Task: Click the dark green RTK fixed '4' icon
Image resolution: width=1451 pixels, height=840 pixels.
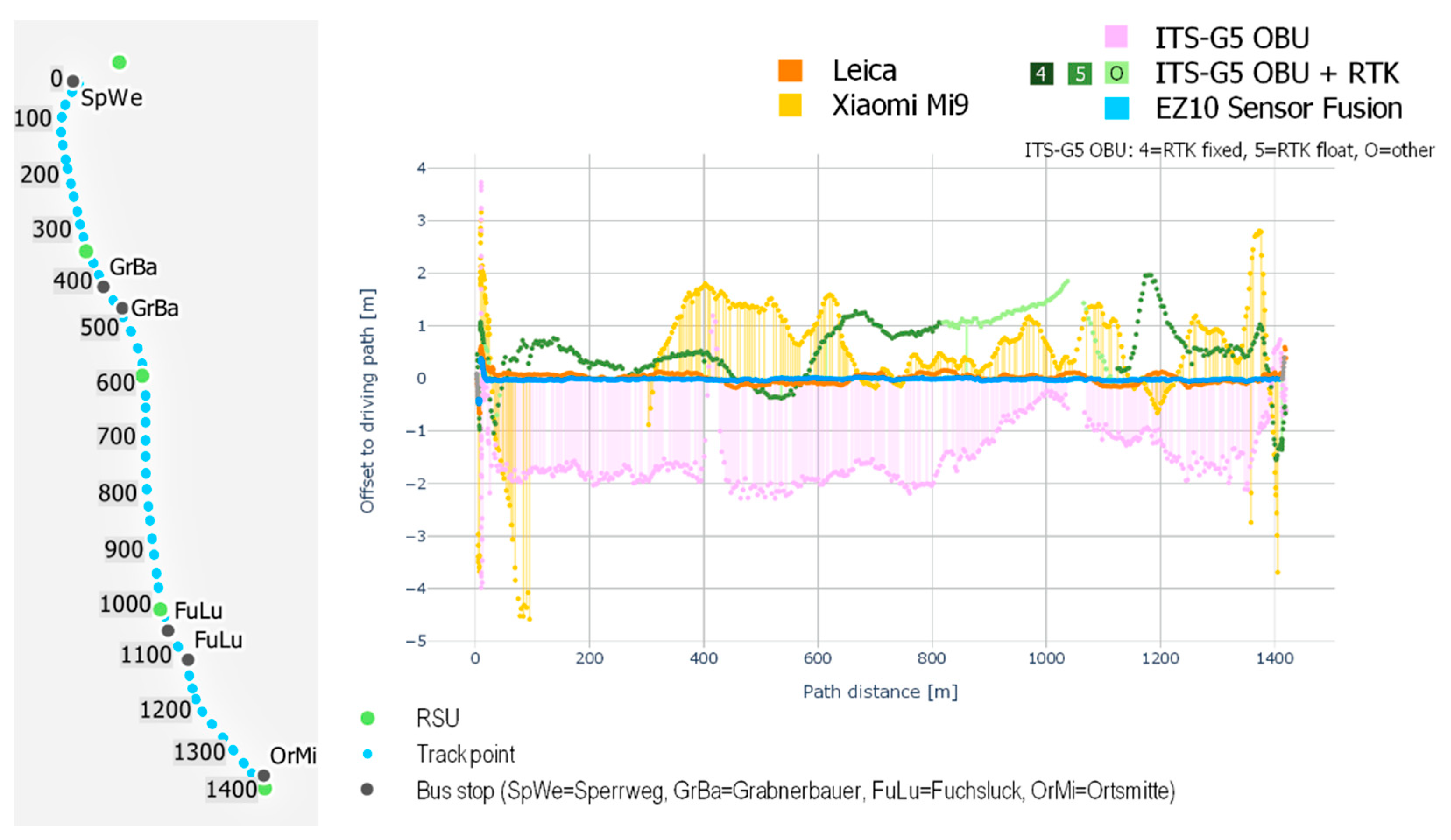Action: tap(1041, 74)
